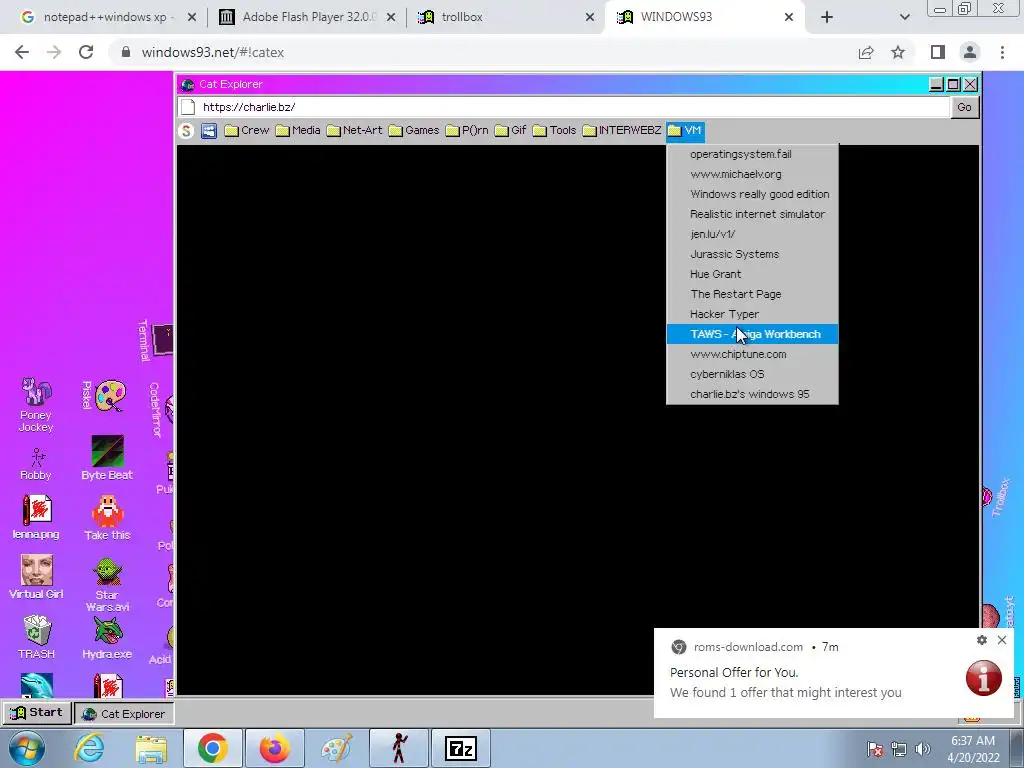Expand the Games bookmark folder

point(413,131)
